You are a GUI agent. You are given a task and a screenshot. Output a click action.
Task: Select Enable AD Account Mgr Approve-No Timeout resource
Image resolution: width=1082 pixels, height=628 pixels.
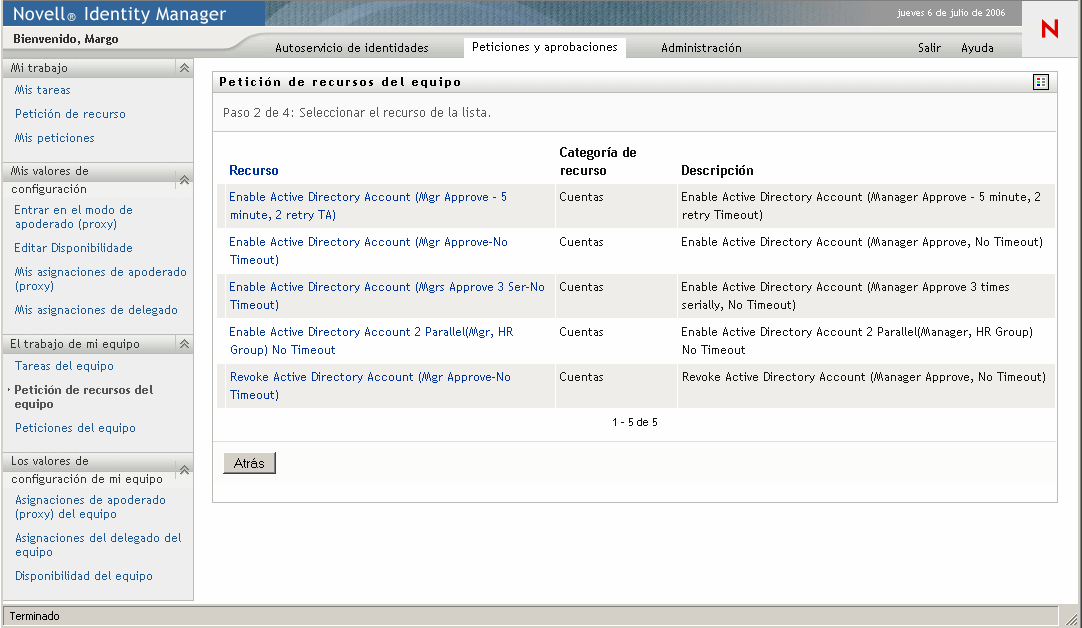(x=368, y=251)
